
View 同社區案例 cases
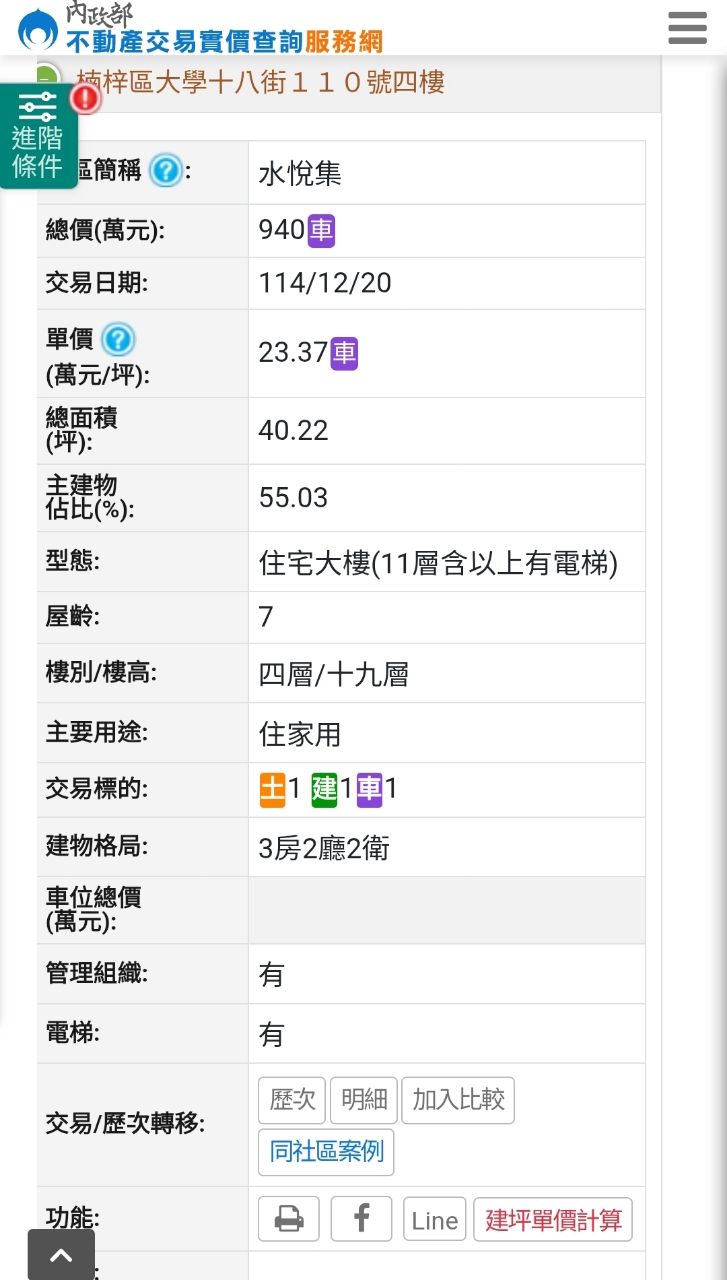(x=326, y=1152)
